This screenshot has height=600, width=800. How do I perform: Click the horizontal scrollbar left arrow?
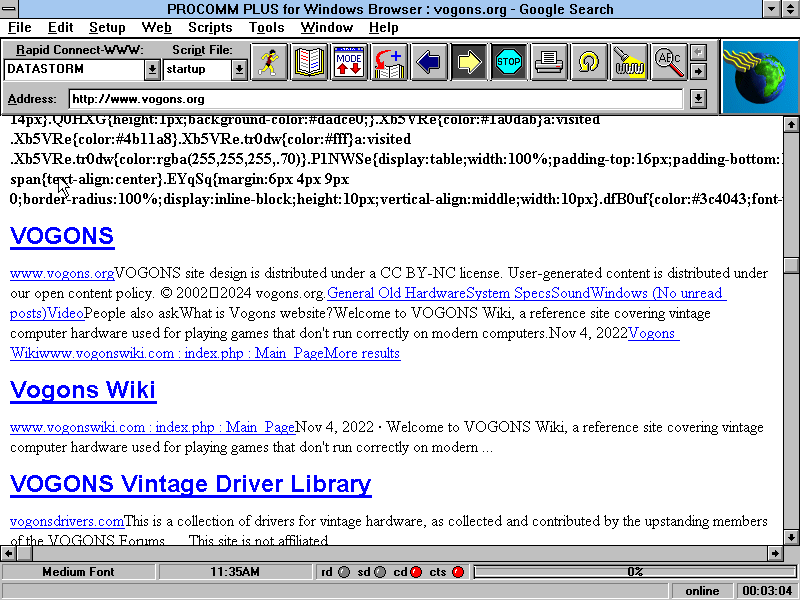[x=9, y=553]
